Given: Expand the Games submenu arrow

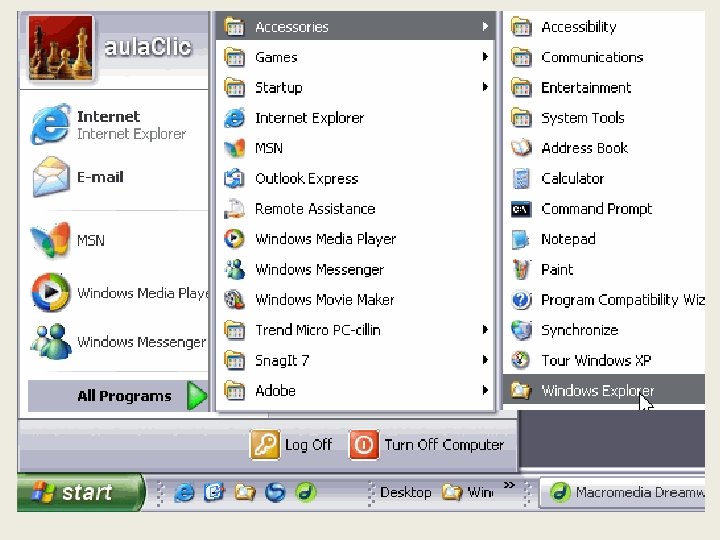Looking at the screenshot, I should (x=485, y=57).
